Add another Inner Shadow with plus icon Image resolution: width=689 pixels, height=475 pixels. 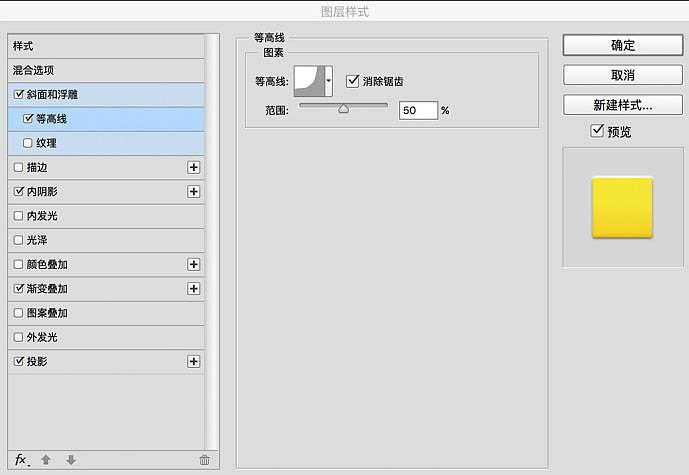[194, 192]
